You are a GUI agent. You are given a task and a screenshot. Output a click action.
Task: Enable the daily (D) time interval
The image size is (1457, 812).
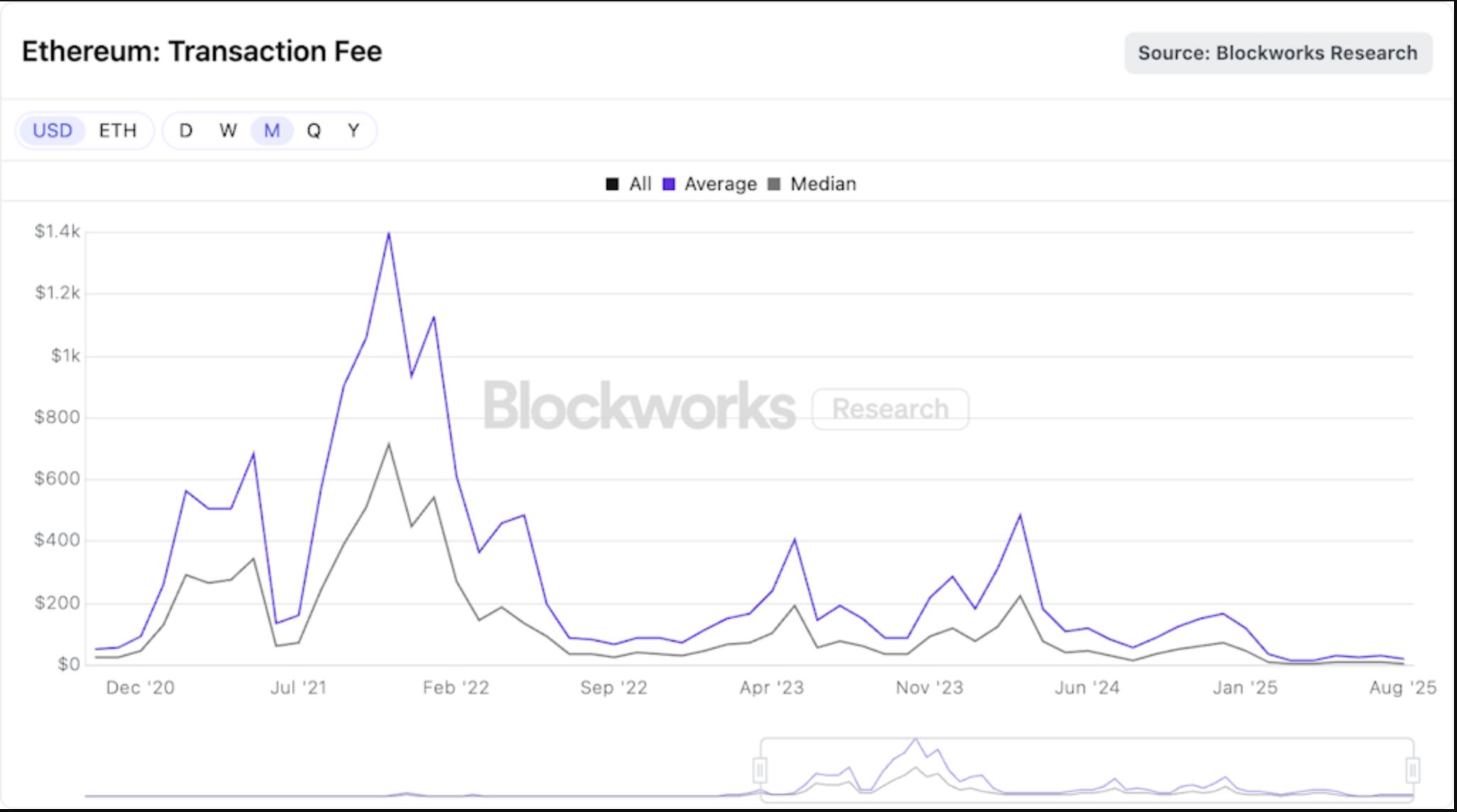point(187,130)
